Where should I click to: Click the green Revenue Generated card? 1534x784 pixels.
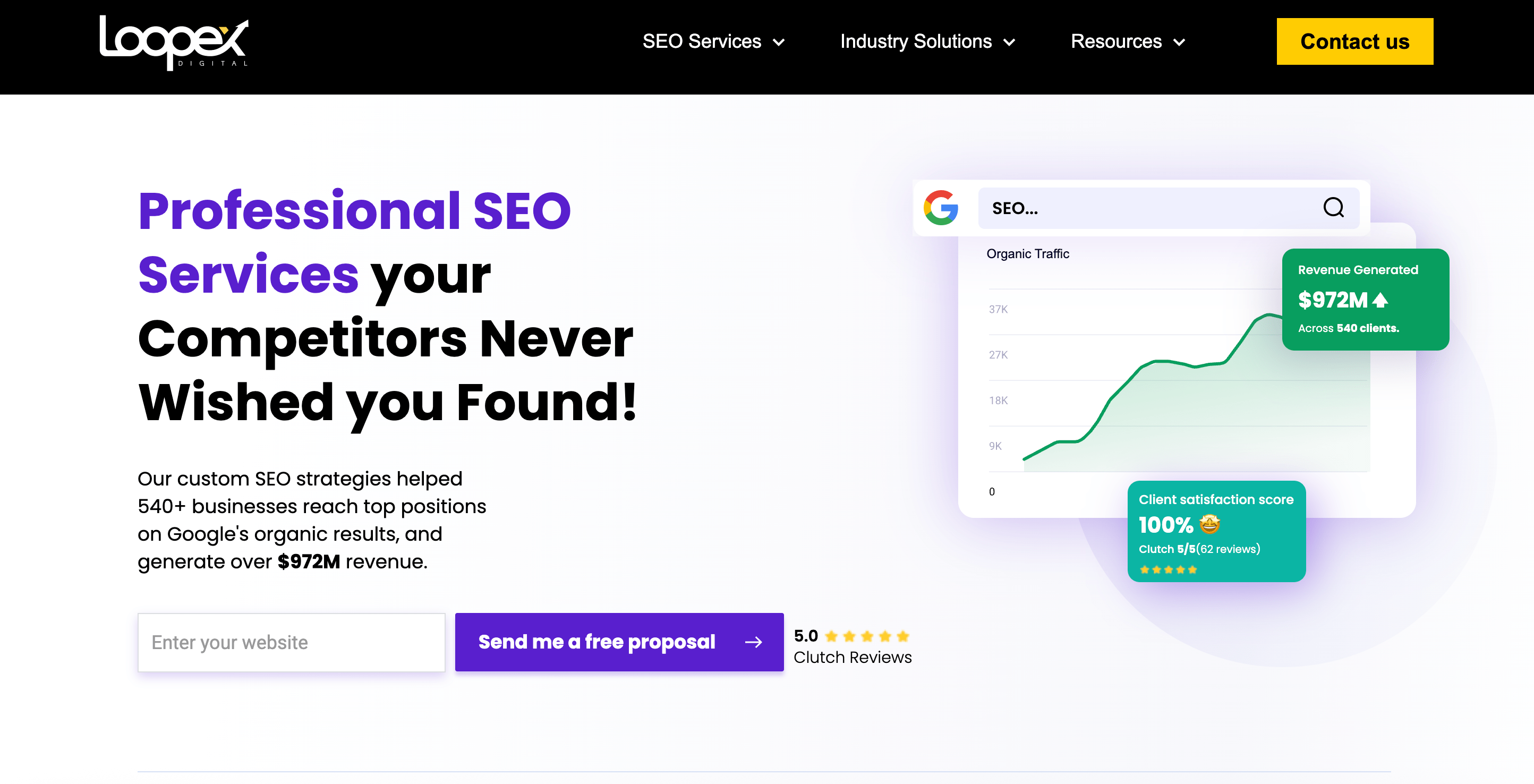[x=1365, y=300]
